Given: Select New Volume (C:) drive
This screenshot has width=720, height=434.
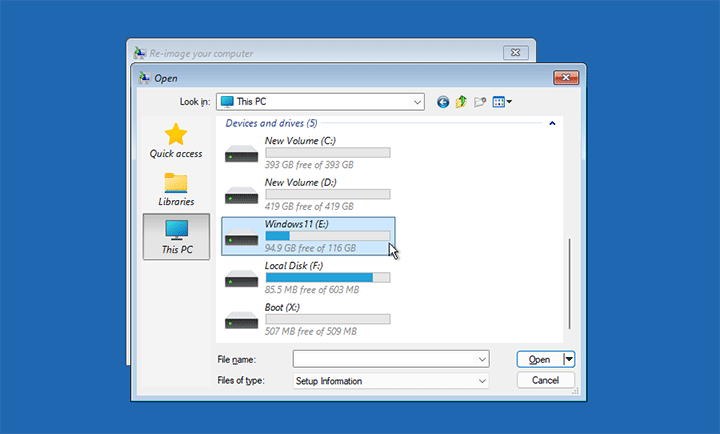Looking at the screenshot, I should point(308,153).
